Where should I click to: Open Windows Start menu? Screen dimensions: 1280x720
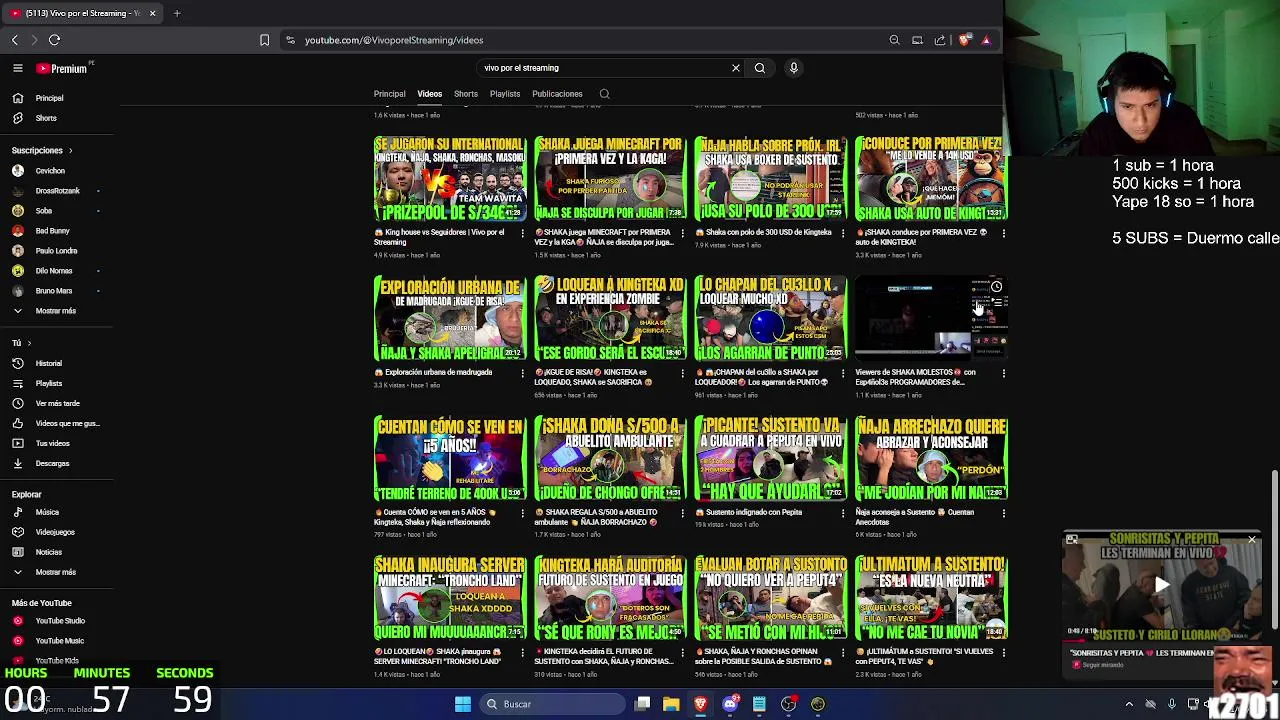tap(463, 704)
